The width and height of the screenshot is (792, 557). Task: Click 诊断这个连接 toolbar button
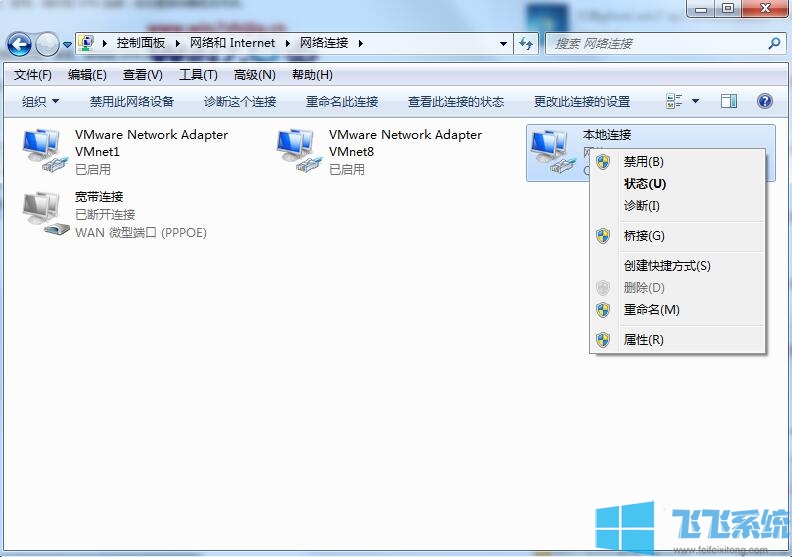[240, 101]
